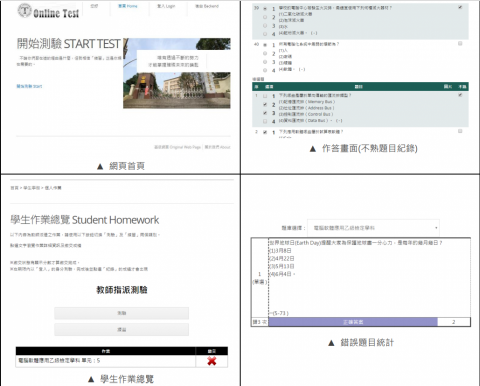Click the 首頁 breadcrumb link
This screenshot has height=386, width=480.
click(x=14, y=188)
